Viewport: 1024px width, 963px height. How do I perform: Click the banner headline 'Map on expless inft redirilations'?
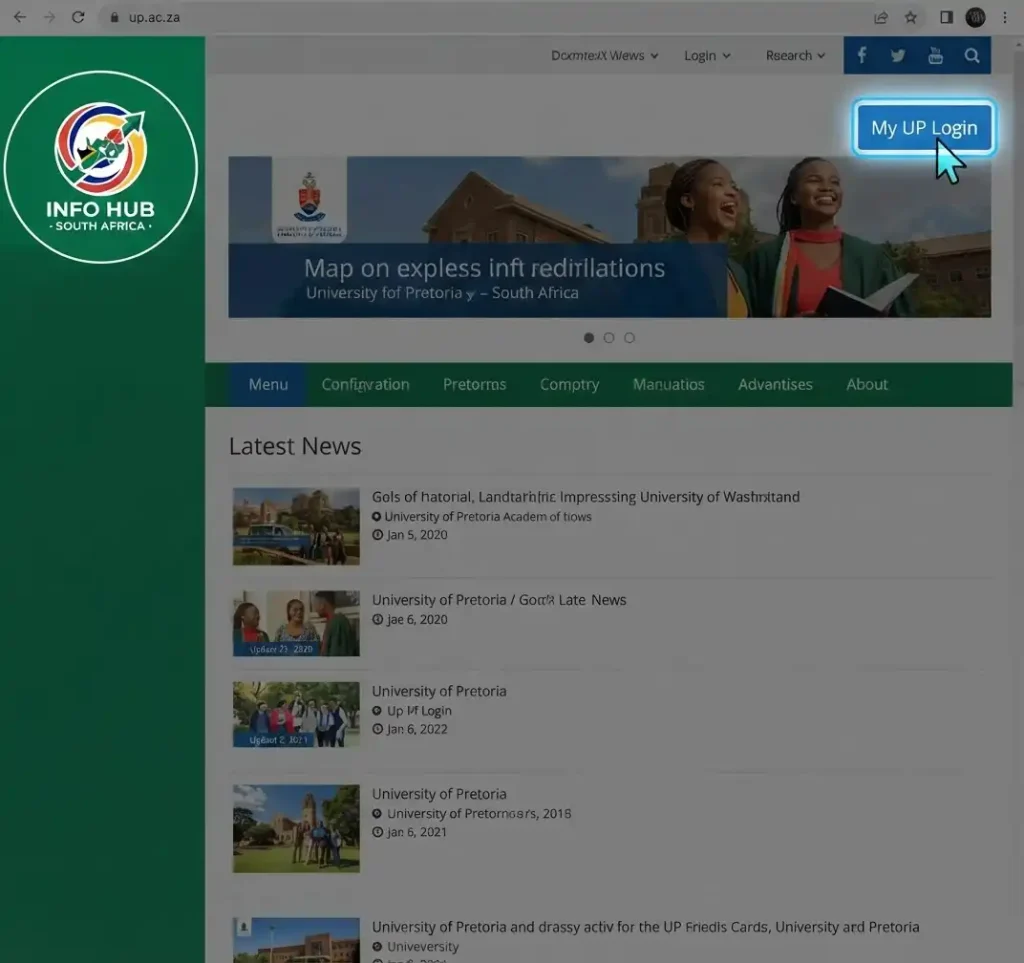pos(484,268)
